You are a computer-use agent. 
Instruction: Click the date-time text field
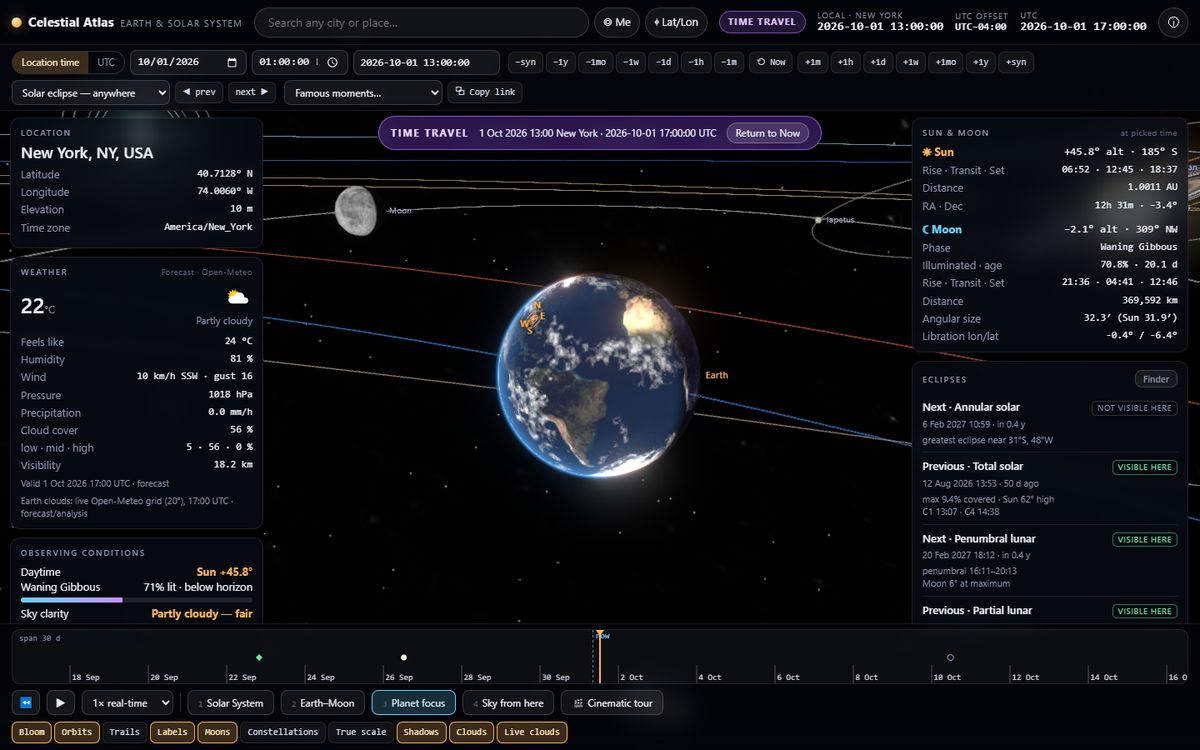426,62
